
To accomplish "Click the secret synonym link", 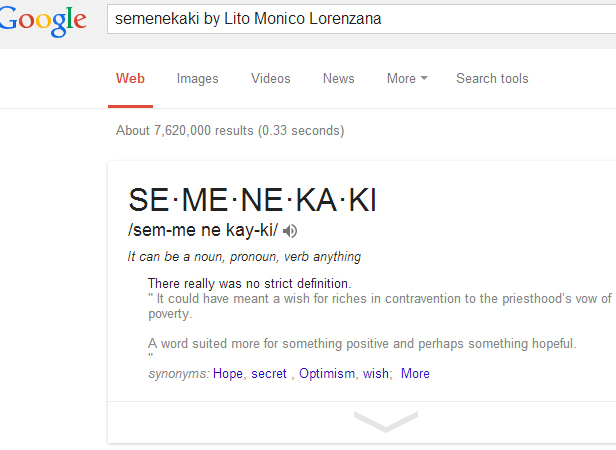I will click(x=269, y=373).
